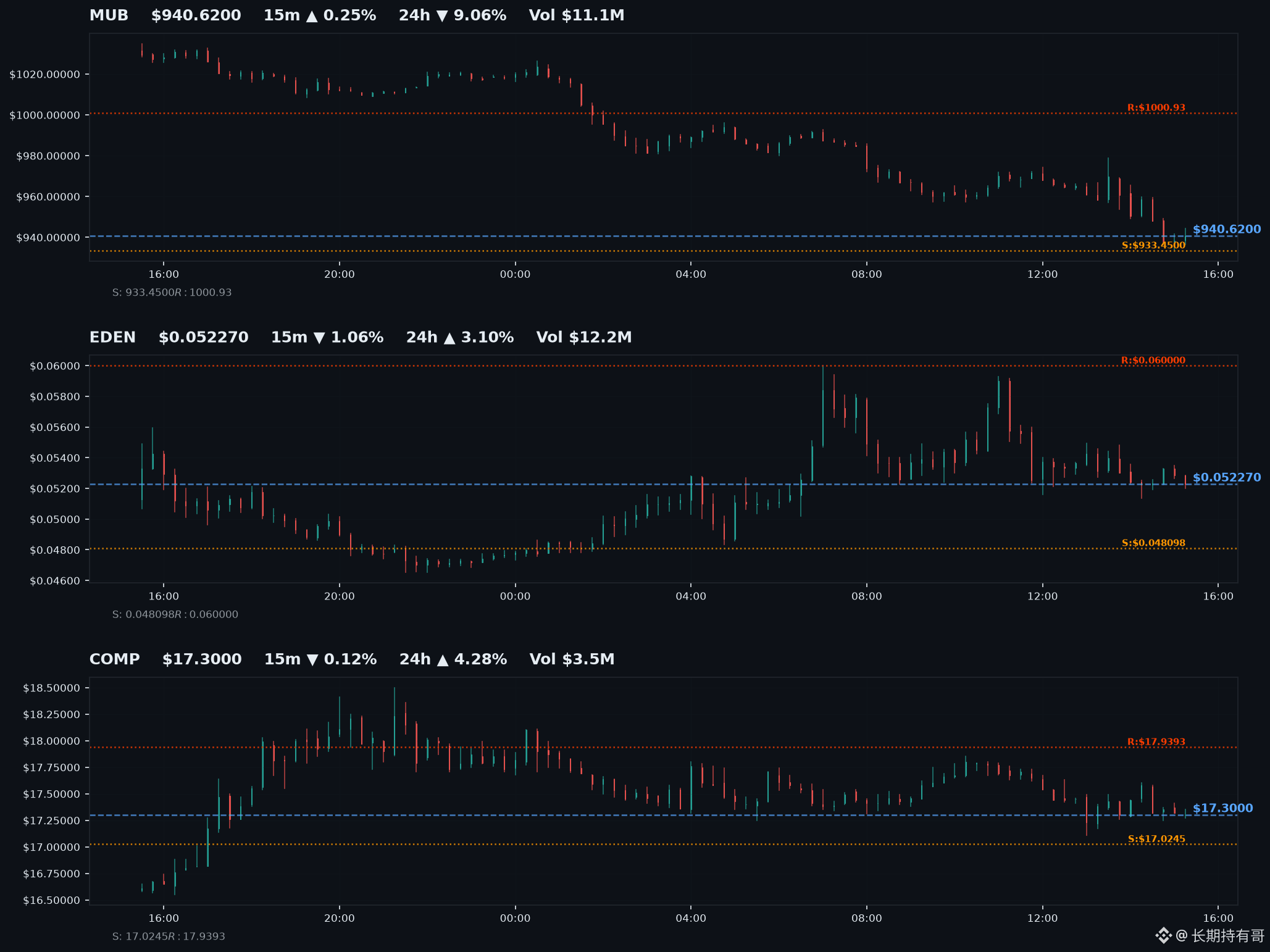Click the S:$0.048098 support label

1153,543
